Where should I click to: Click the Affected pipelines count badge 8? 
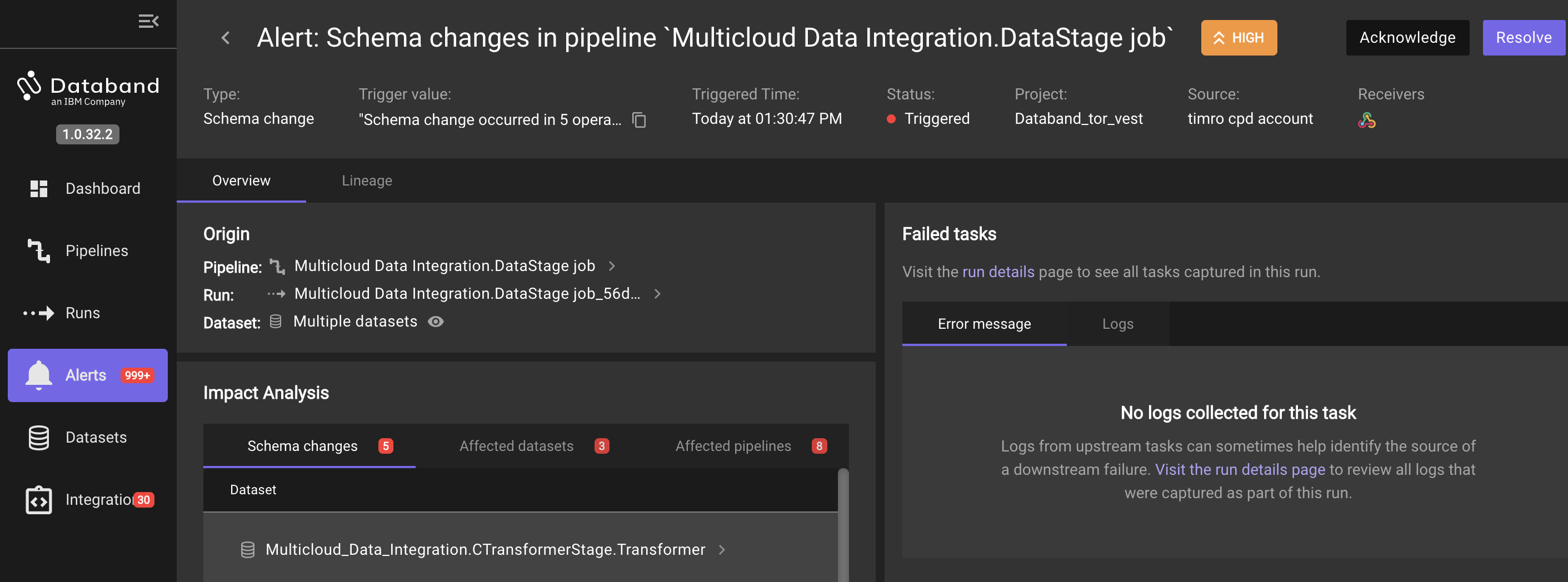coord(818,446)
